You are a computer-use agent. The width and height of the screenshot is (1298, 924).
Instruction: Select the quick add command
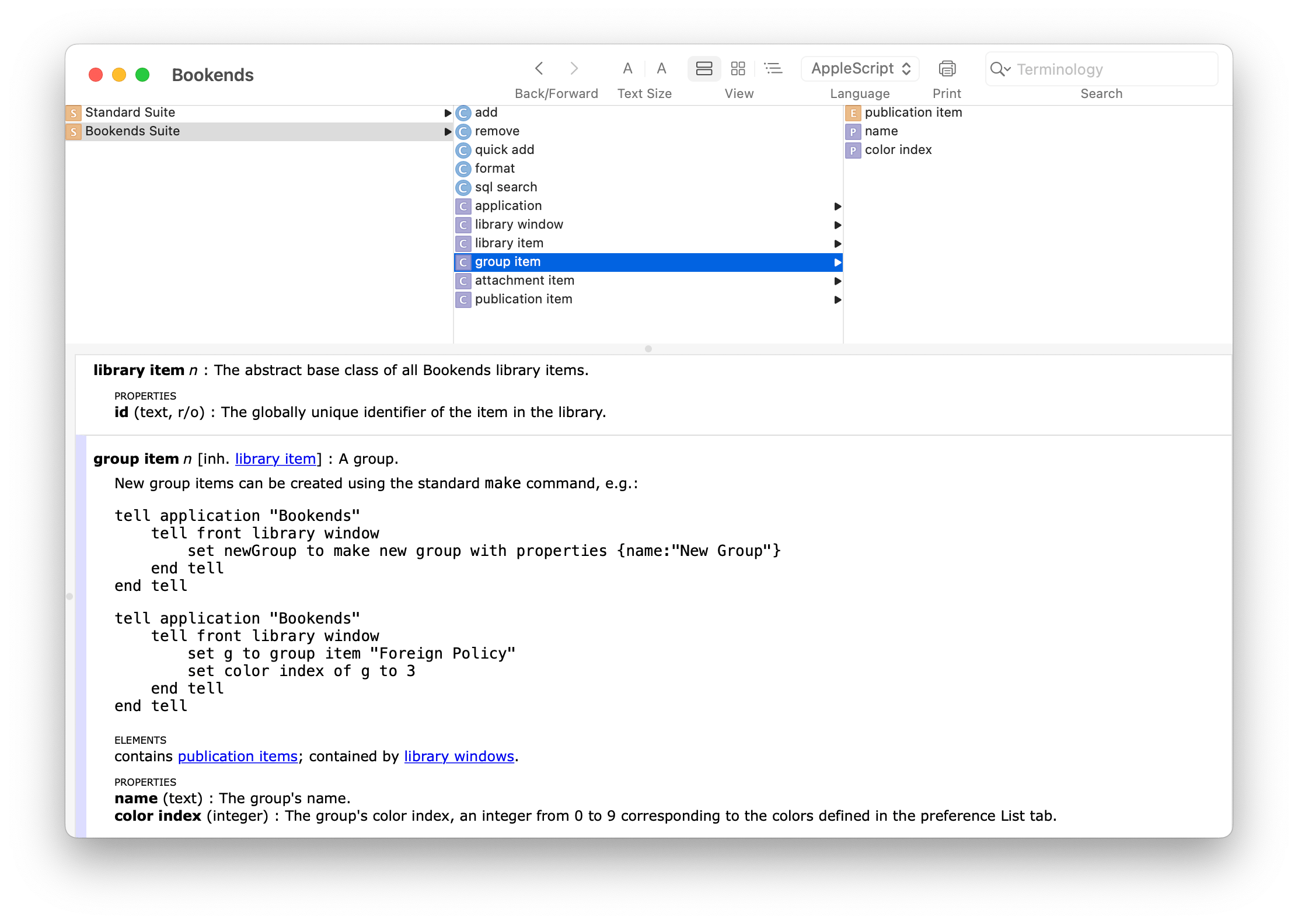[504, 149]
